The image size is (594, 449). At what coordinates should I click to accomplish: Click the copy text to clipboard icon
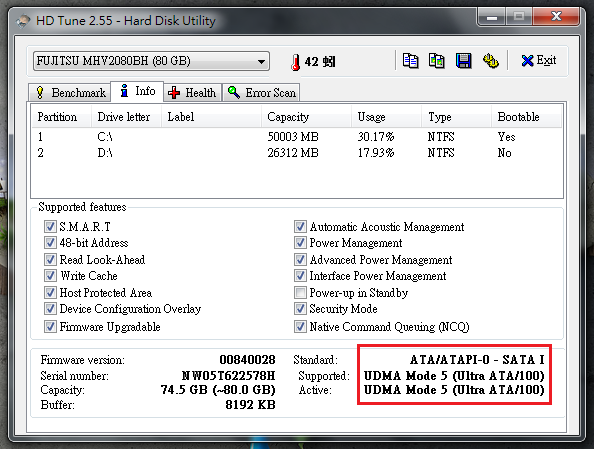(x=411, y=61)
